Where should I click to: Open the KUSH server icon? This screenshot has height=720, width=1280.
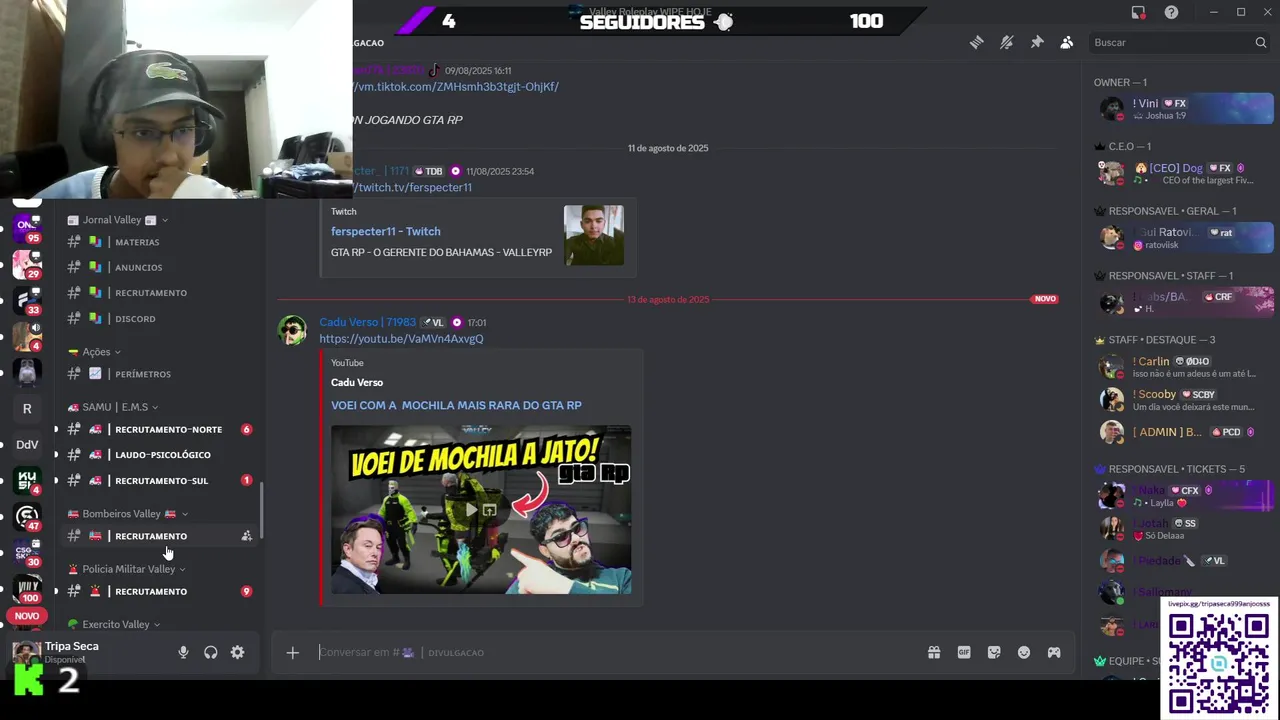[x=27, y=480]
